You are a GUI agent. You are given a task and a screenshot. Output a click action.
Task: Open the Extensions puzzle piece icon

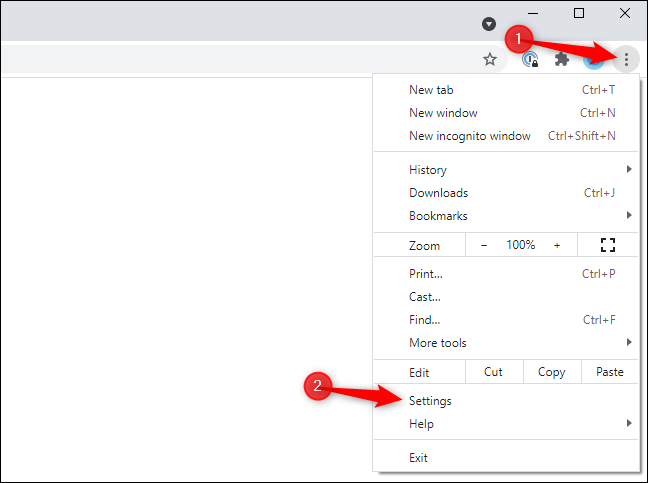pos(562,59)
